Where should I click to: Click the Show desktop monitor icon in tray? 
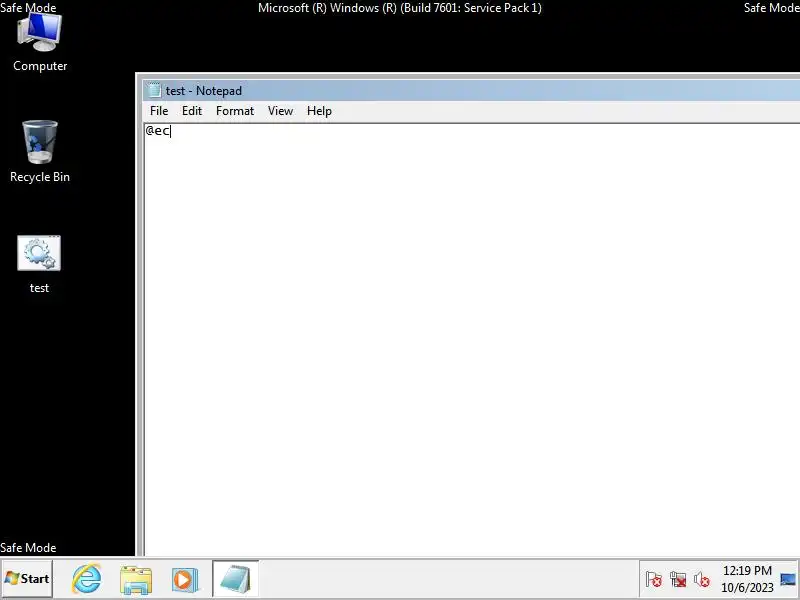tap(788, 580)
